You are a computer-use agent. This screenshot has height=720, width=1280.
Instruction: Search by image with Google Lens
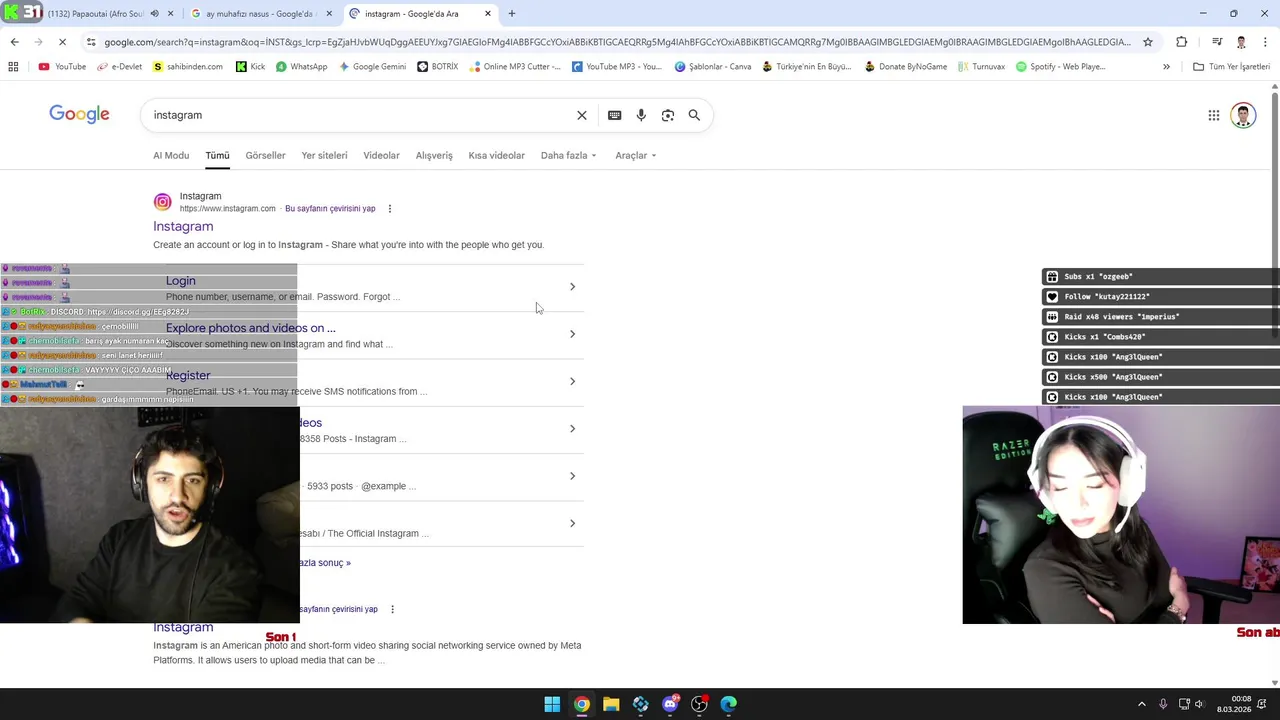pos(668,115)
